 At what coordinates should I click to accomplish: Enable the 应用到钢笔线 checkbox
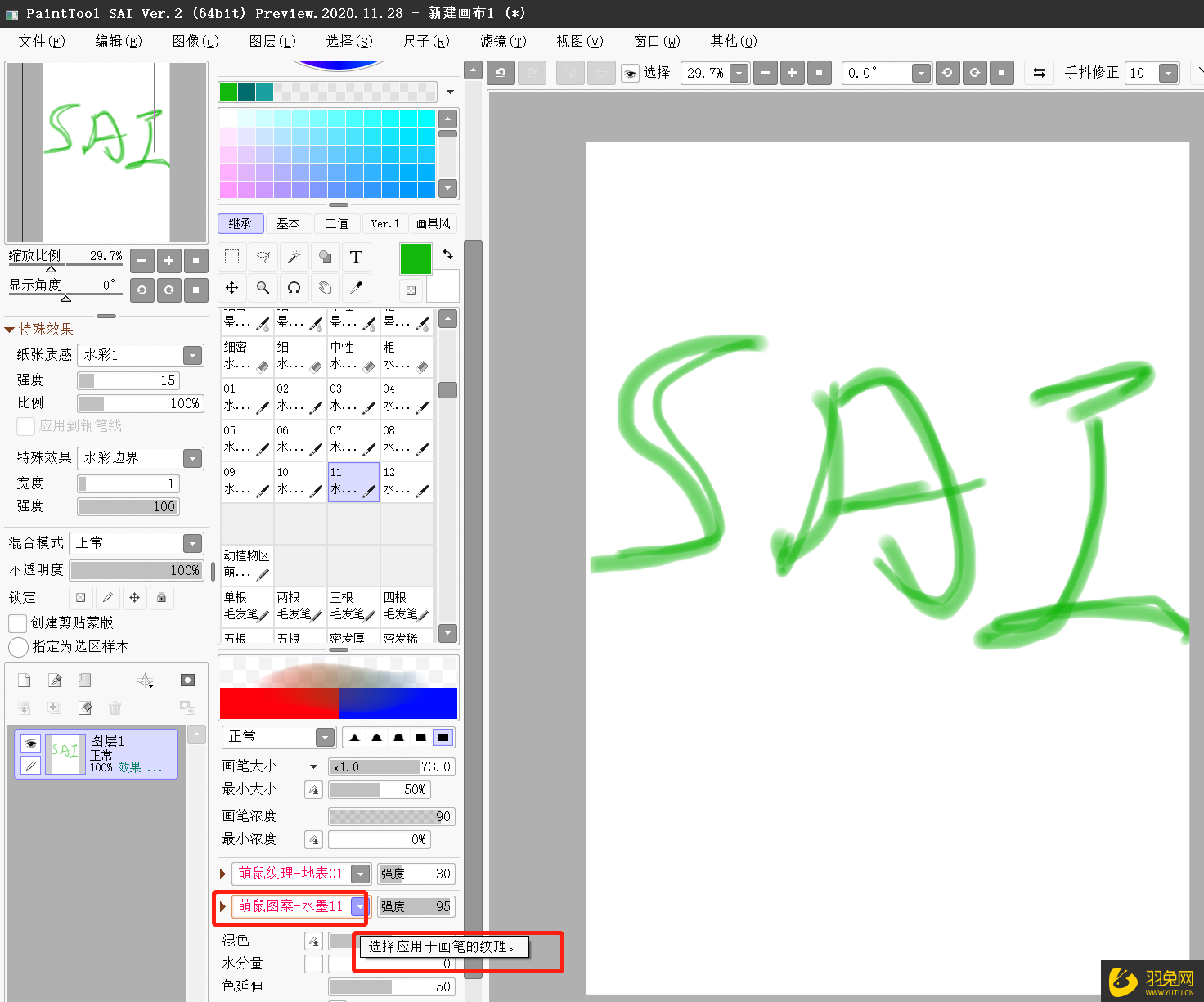[x=25, y=426]
